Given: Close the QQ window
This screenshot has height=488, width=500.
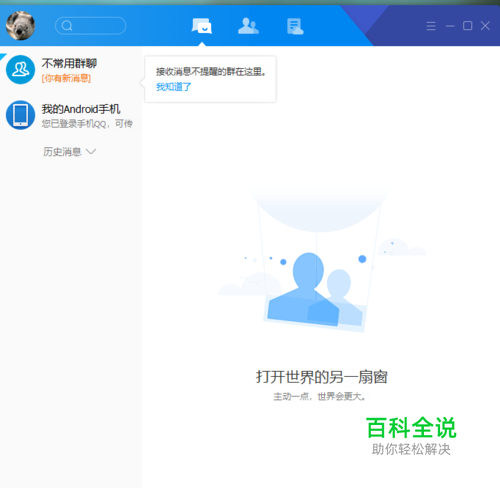Looking at the screenshot, I should point(485,26).
